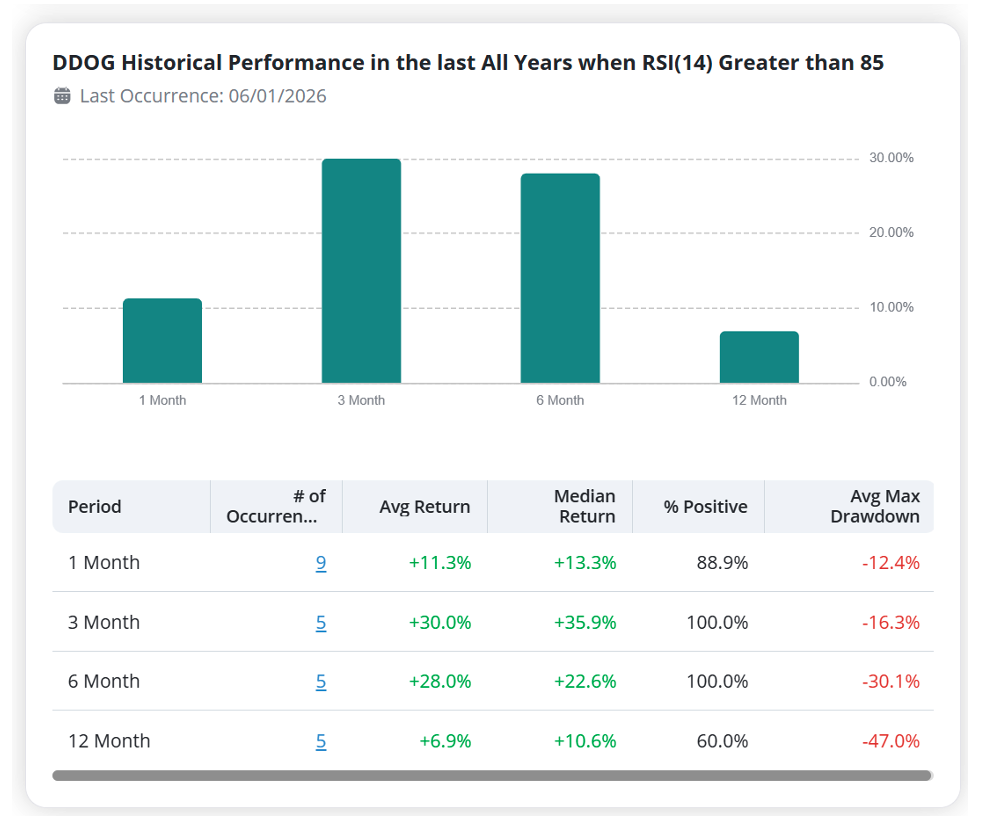Open the 5 occurrences link for 6 Month
1001x826 pixels.
(320, 682)
